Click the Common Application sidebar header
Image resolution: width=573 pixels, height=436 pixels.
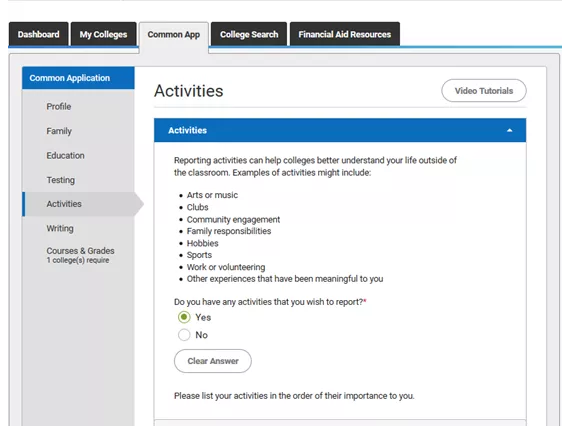[78, 78]
